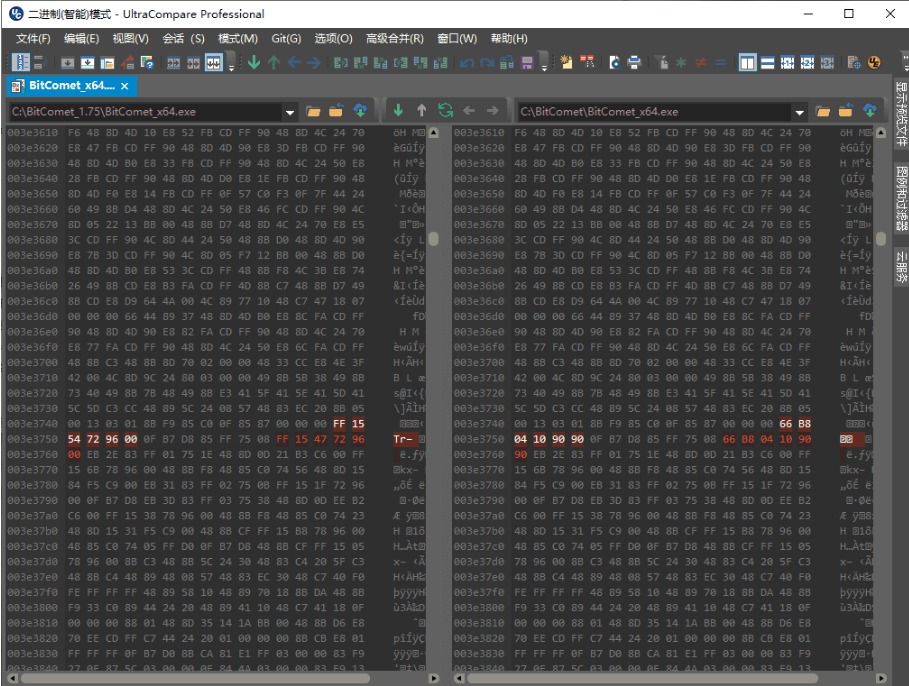
Task: Open the 窗口(W) menu
Action: (x=457, y=38)
